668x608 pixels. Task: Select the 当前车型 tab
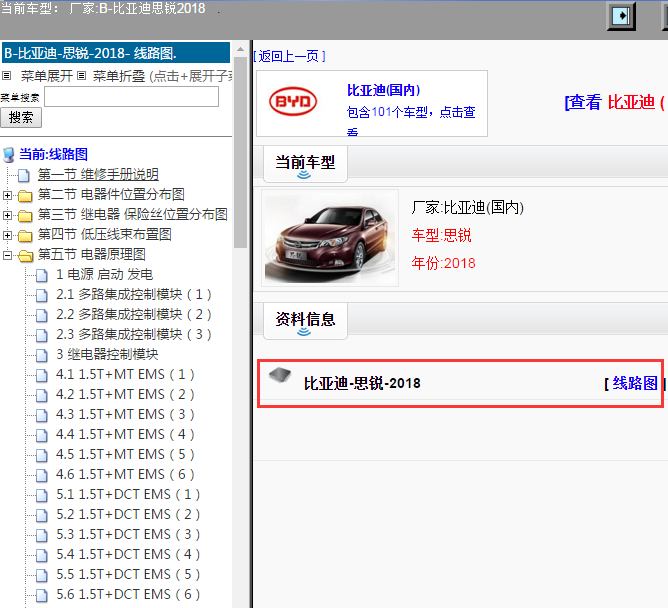pyautogui.click(x=305, y=164)
